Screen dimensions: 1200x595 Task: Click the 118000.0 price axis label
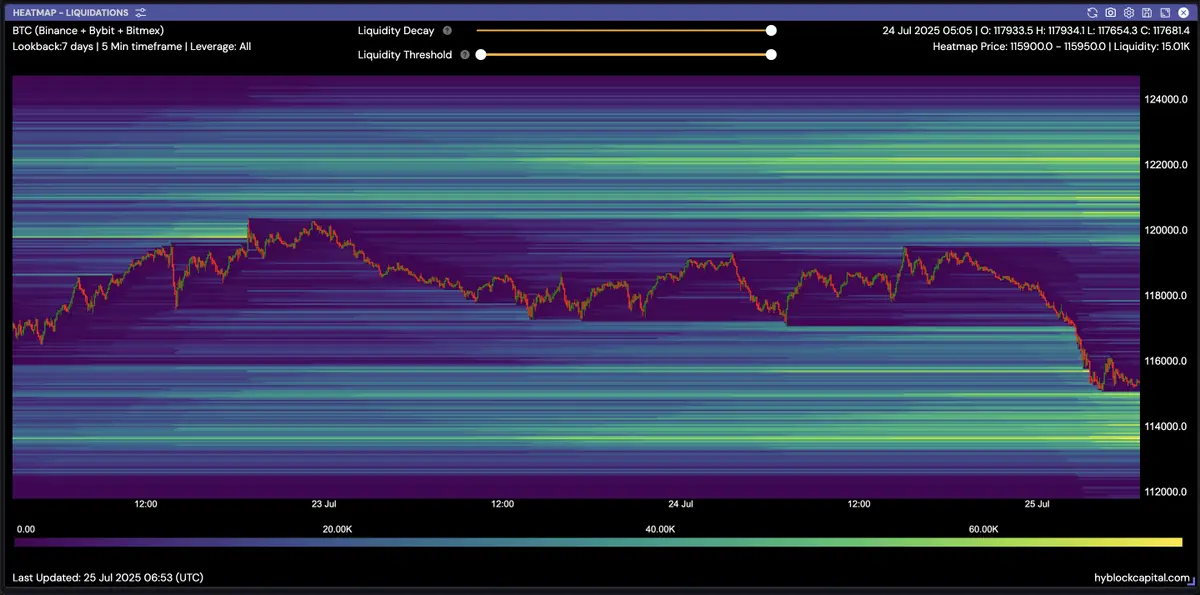pos(1166,295)
